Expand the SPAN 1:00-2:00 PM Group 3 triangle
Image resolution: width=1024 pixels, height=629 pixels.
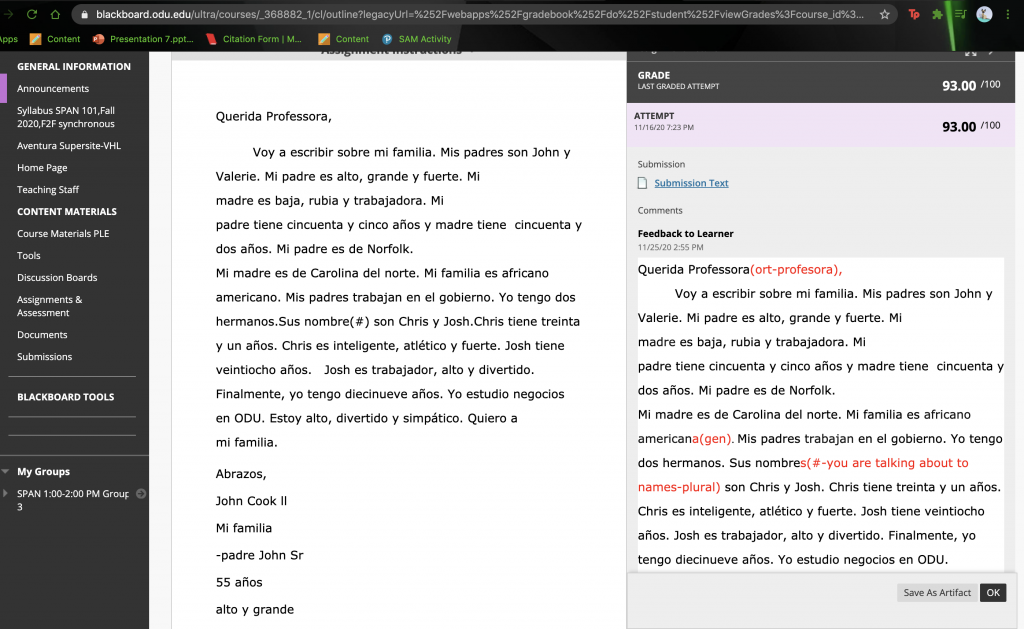[x=5, y=494]
